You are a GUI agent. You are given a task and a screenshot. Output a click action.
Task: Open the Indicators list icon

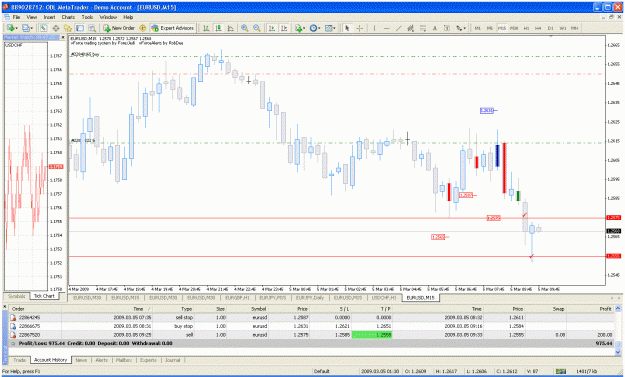point(298,28)
